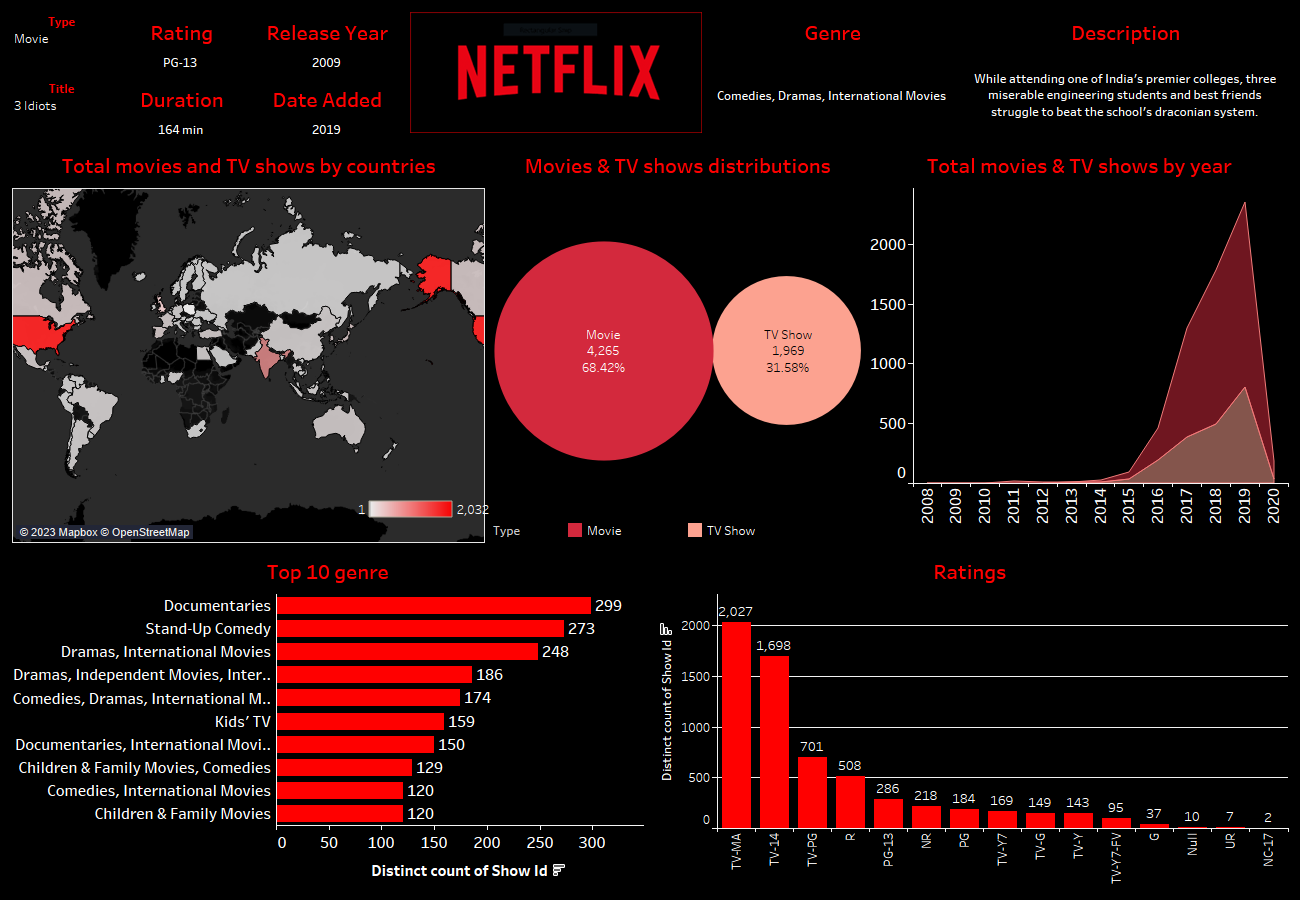Click the sort icon beside "Distinct count of Show Id" axis
1300x900 pixels.
coord(559,870)
